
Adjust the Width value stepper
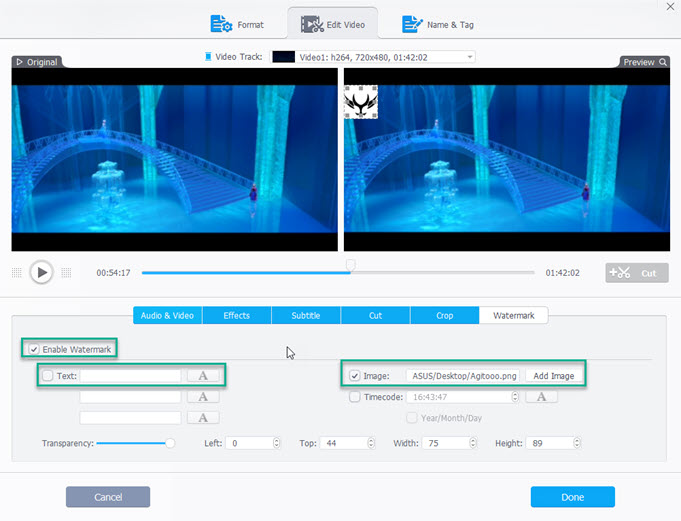coord(473,443)
